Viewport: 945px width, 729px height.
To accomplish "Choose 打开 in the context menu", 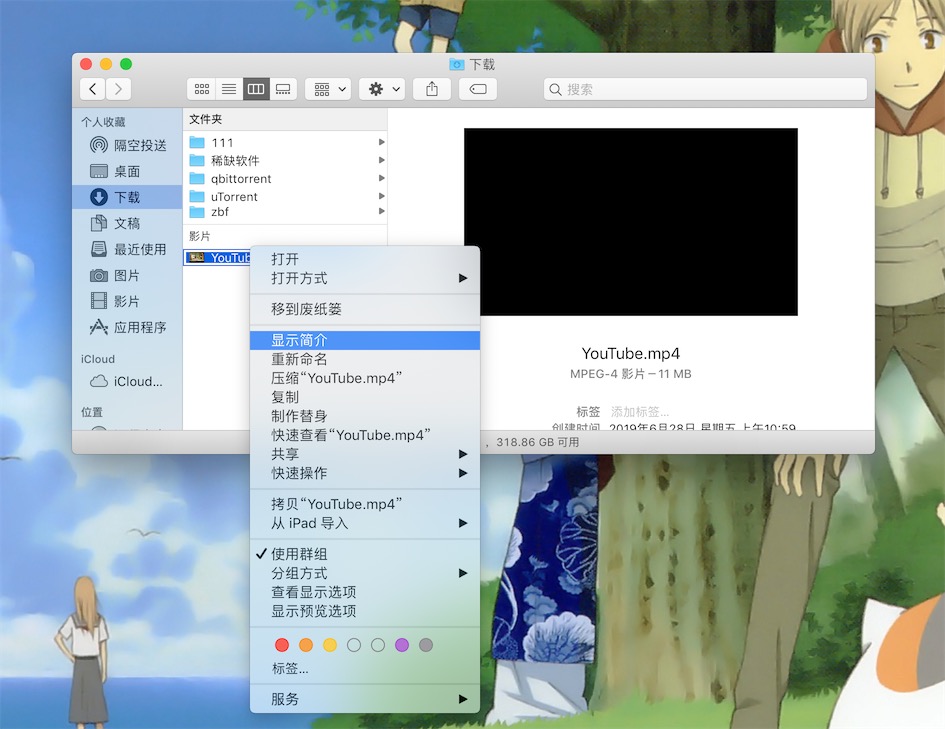I will (365, 259).
